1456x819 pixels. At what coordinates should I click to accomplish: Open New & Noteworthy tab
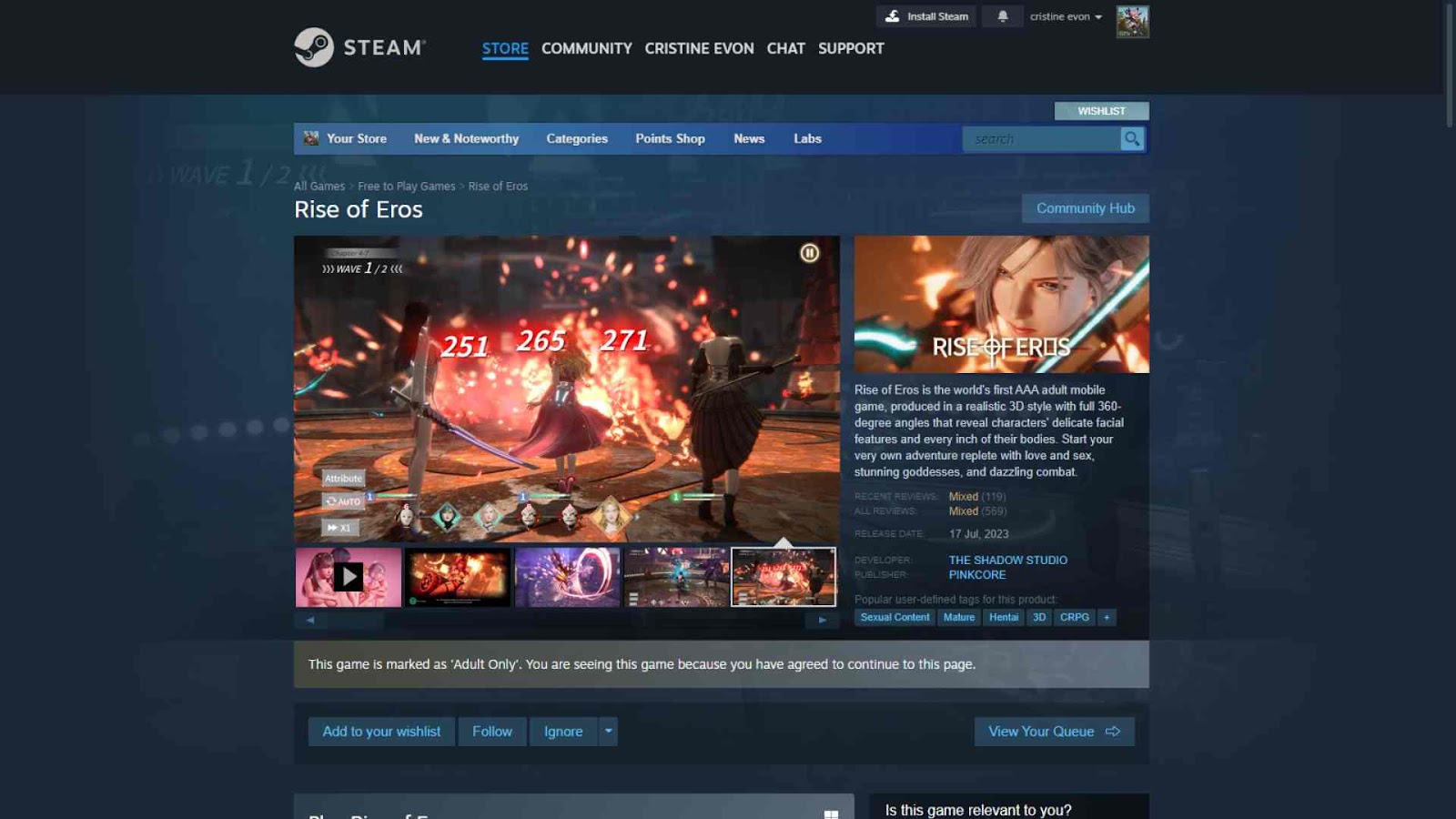(467, 138)
